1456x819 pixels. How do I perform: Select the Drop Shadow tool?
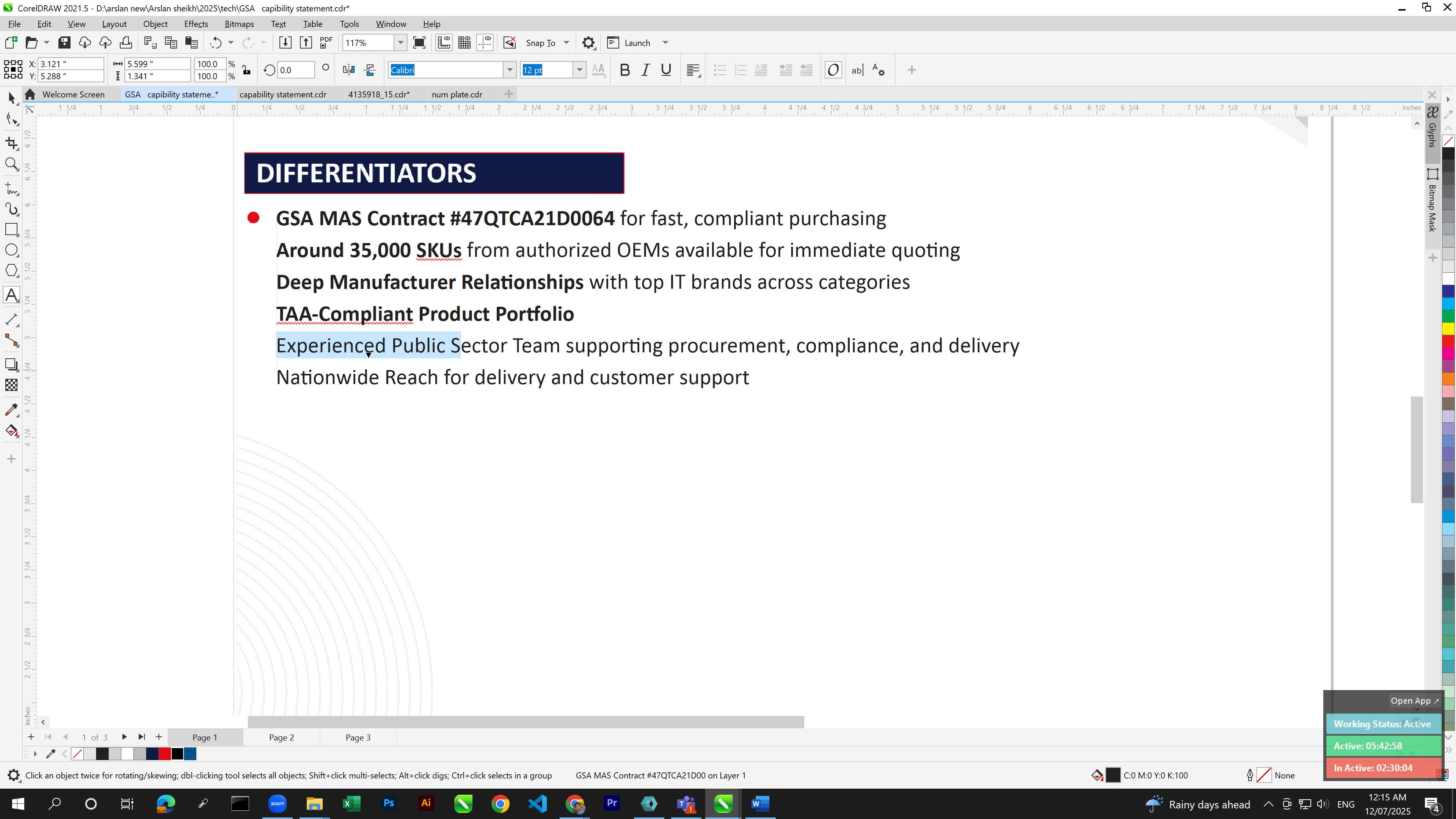click(x=11, y=364)
